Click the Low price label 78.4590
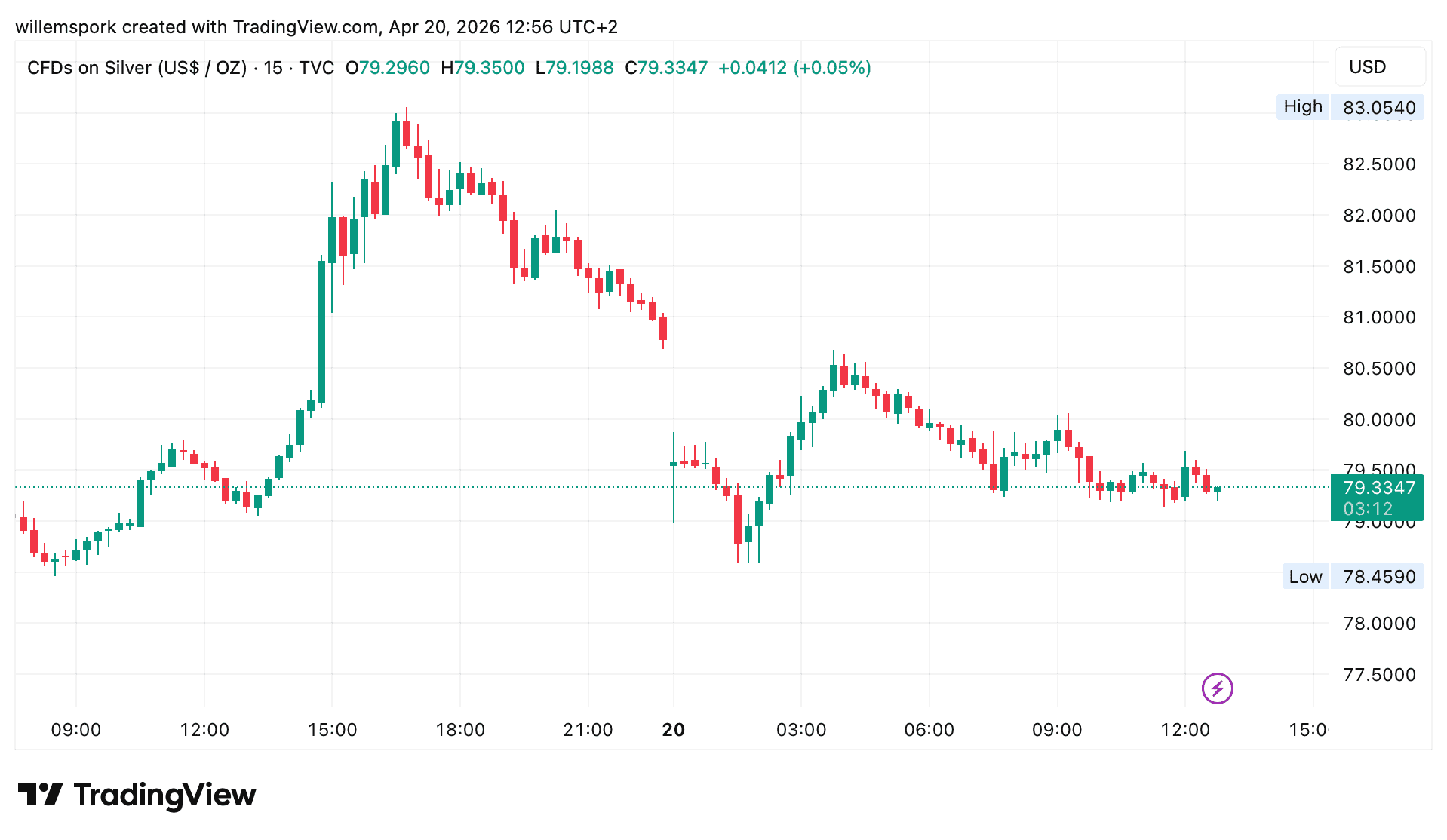The width and height of the screenshot is (1447, 840). 1378,577
